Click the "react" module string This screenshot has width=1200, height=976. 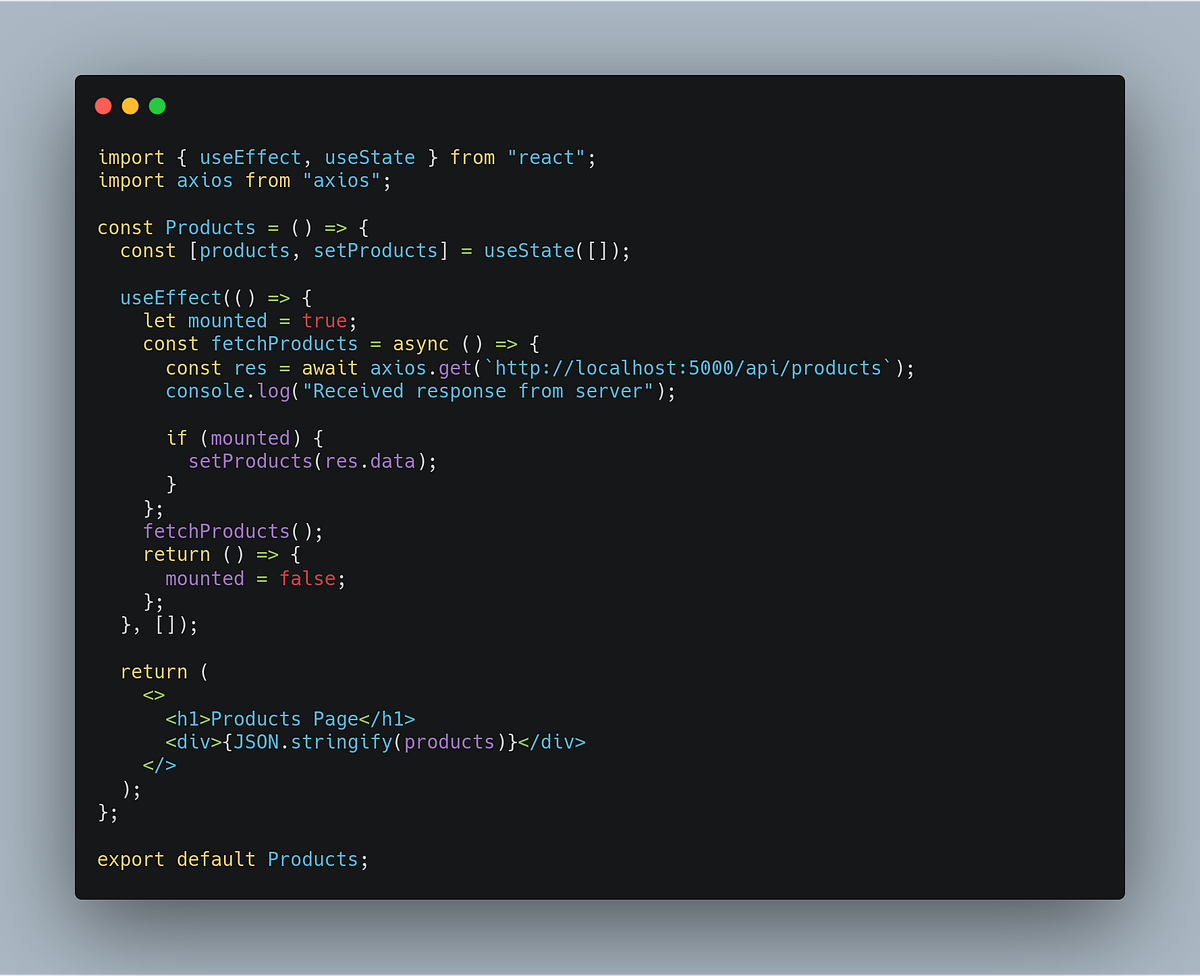pyautogui.click(x=547, y=157)
